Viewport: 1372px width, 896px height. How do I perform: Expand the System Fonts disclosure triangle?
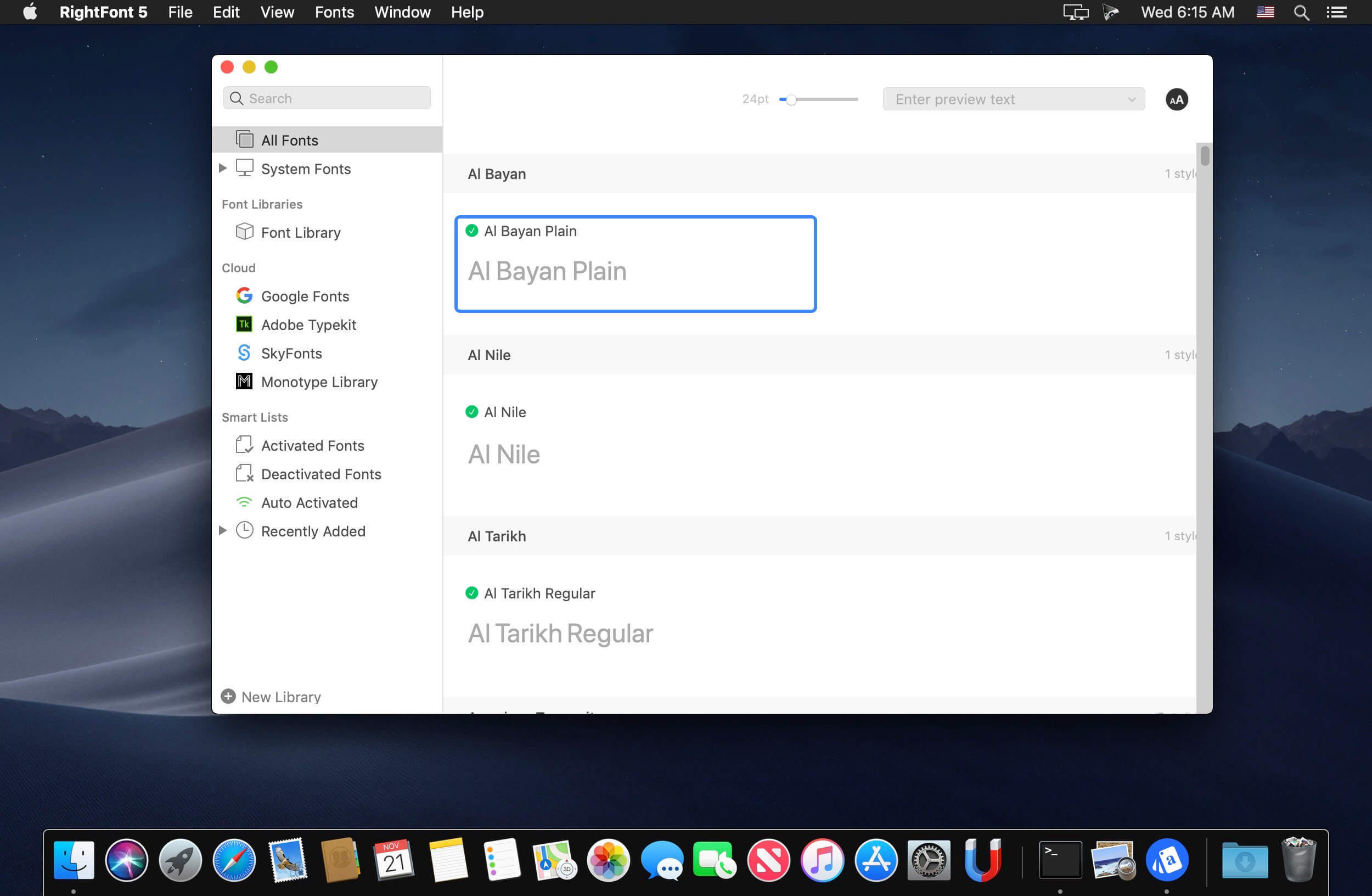click(222, 168)
